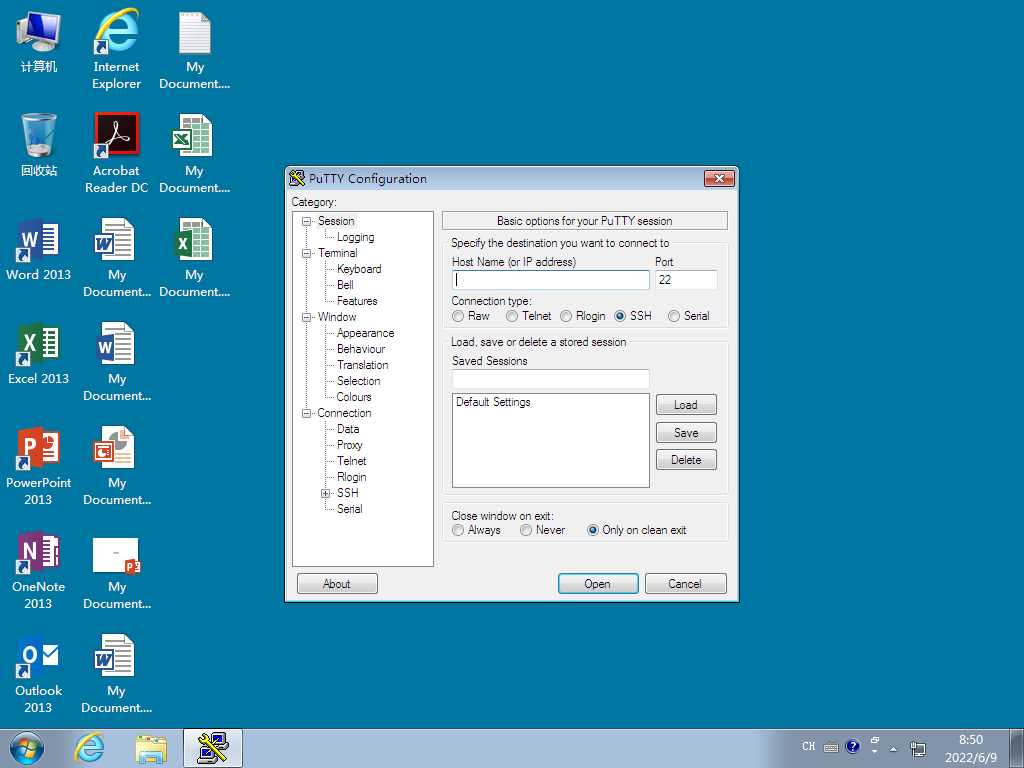Viewport: 1024px width, 768px height.
Task: Open the PowerPoint 2013 desktop shortcut
Action: point(38,450)
